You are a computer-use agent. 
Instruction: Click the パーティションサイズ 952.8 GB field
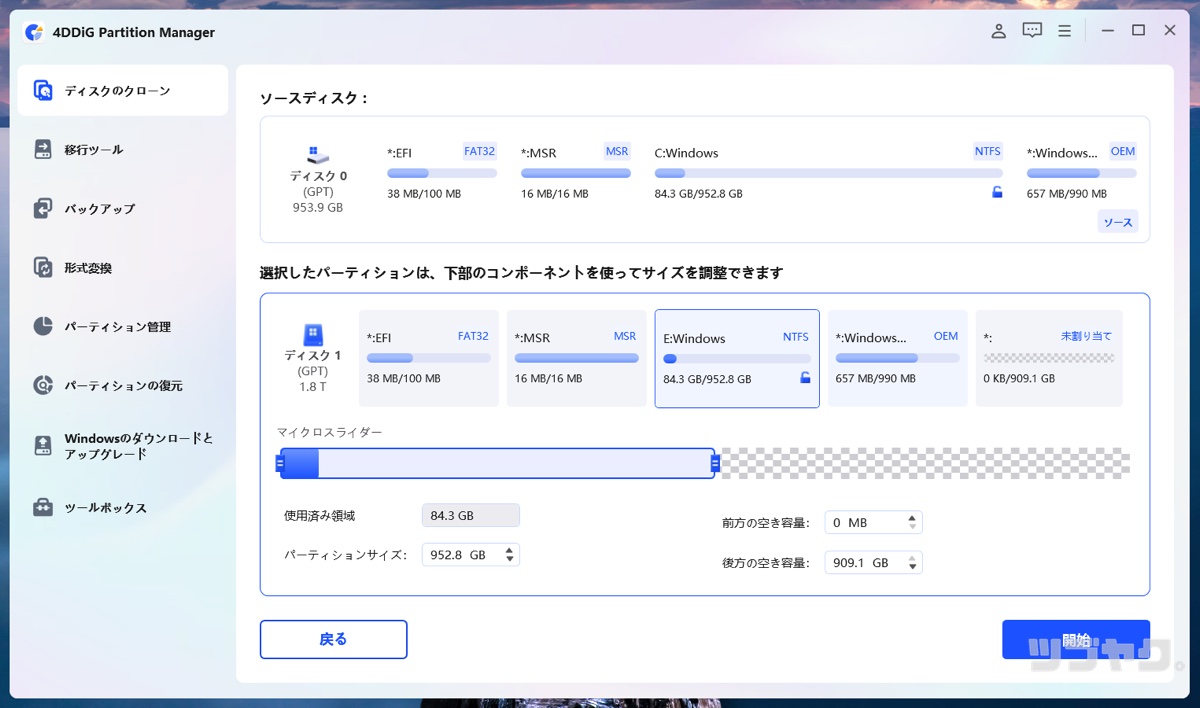[470, 554]
